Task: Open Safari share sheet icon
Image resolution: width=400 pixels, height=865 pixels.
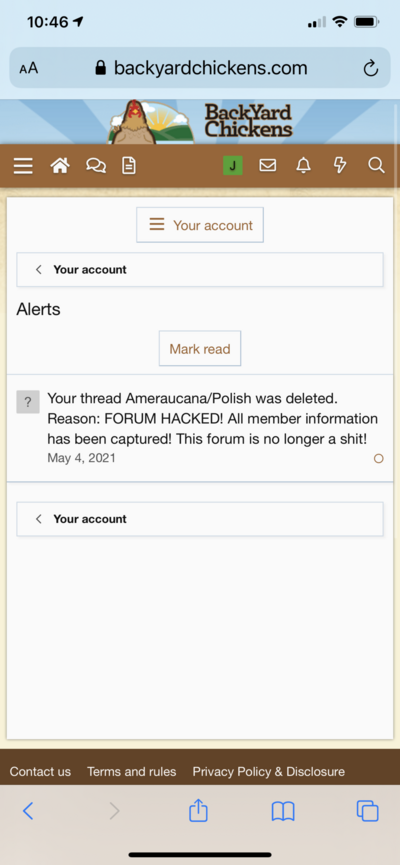Action: click(x=198, y=811)
